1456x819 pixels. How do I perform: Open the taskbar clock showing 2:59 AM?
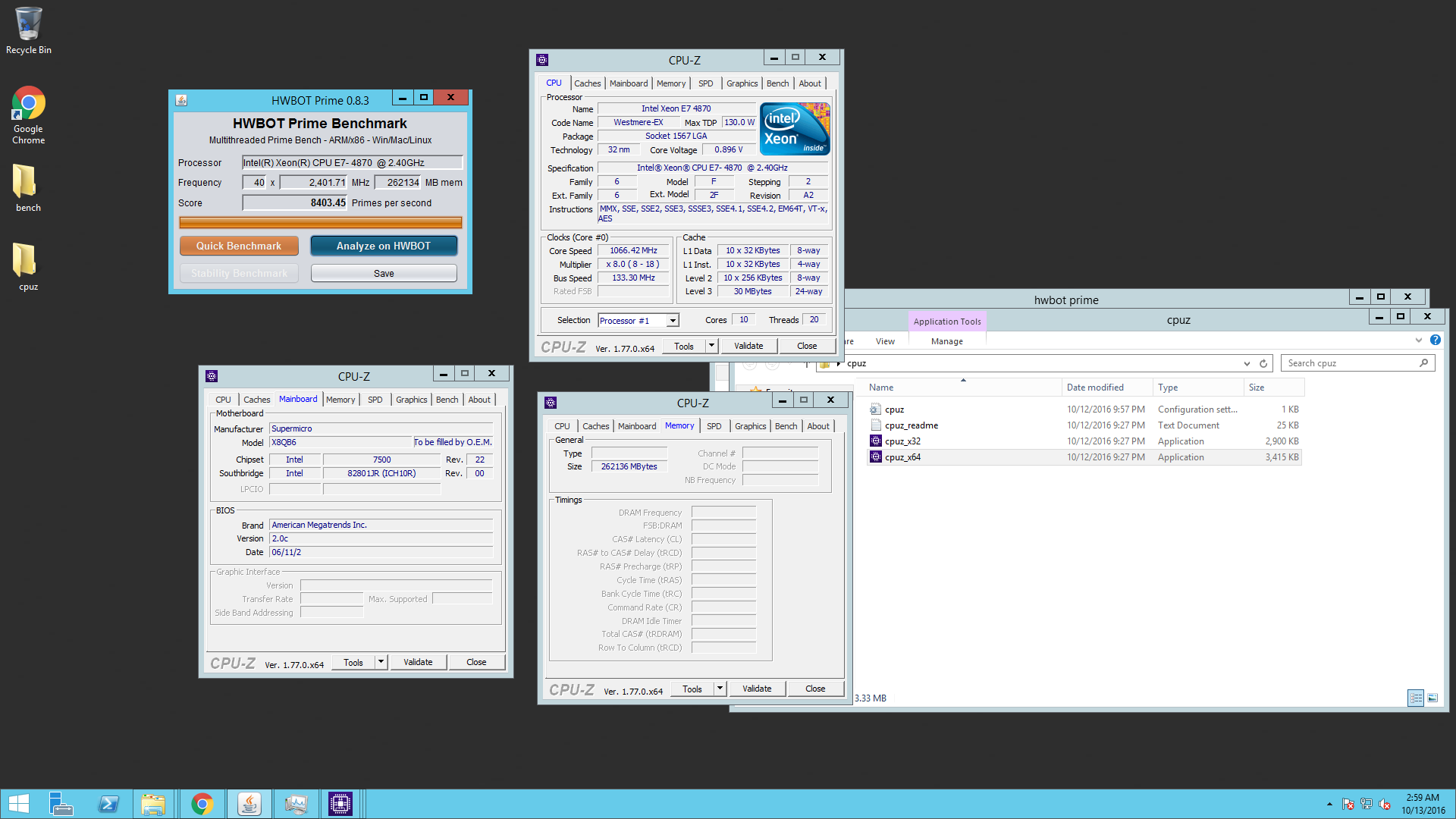tap(1423, 804)
